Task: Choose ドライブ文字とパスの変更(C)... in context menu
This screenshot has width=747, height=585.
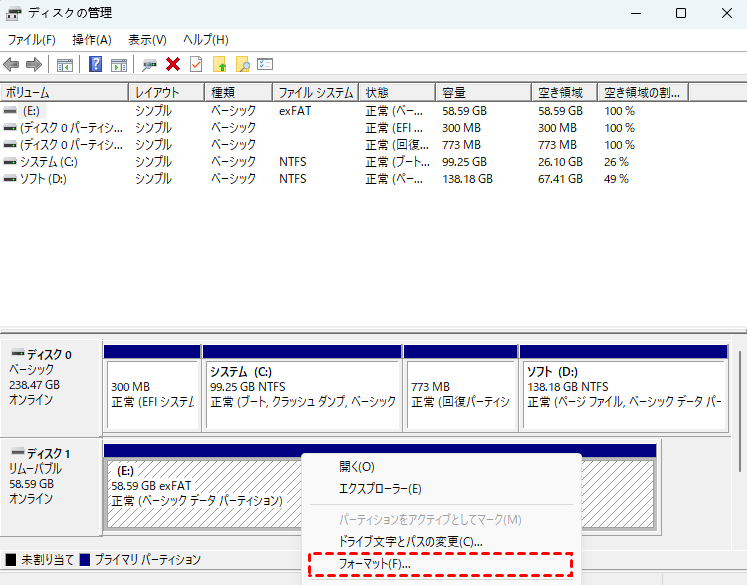Action: (410, 541)
